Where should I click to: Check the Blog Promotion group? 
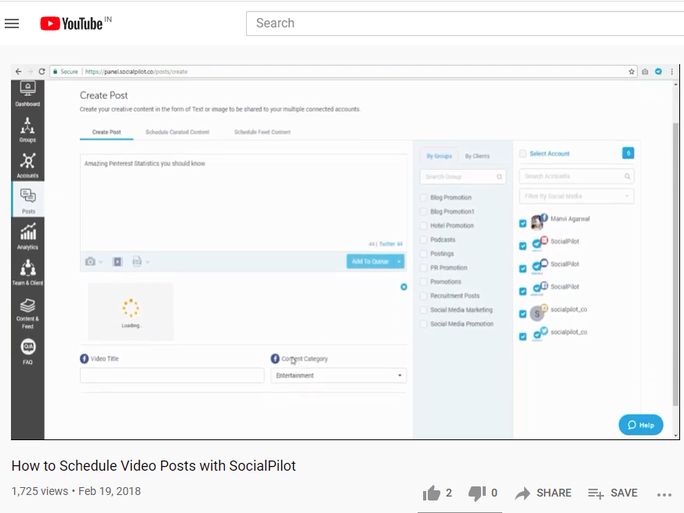click(423, 198)
